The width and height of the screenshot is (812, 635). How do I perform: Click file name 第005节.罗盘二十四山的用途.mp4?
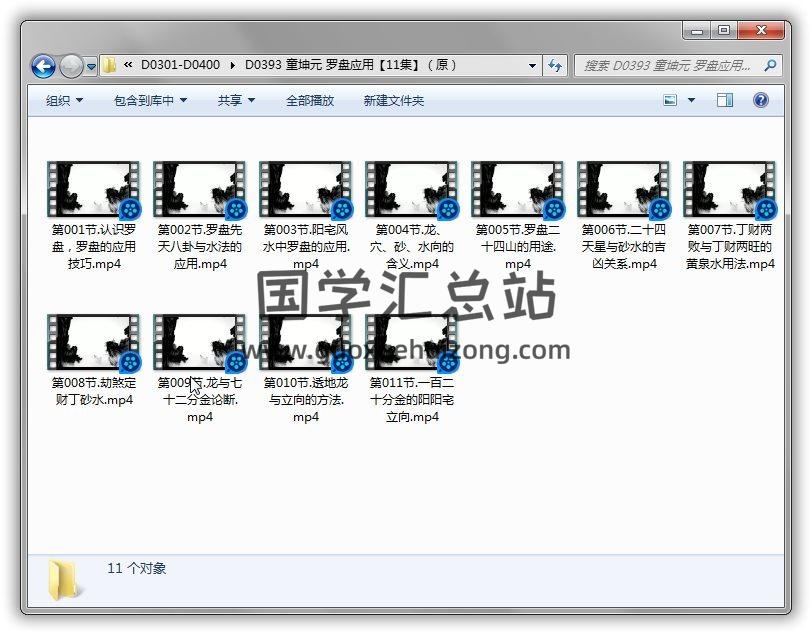pos(518,247)
